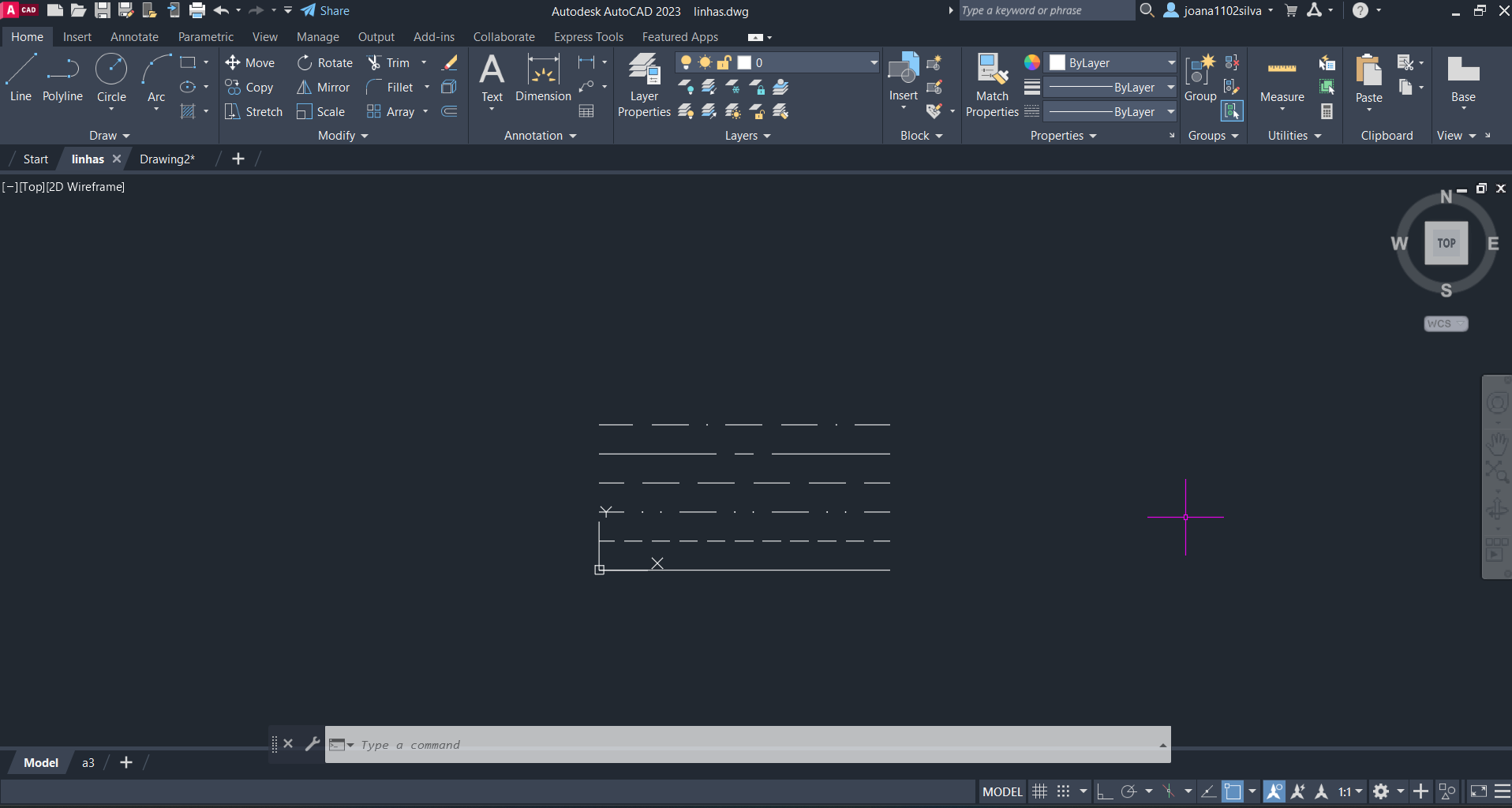This screenshot has height=808, width=1512.
Task: Click the Base view tool
Action: pyautogui.click(x=1463, y=78)
